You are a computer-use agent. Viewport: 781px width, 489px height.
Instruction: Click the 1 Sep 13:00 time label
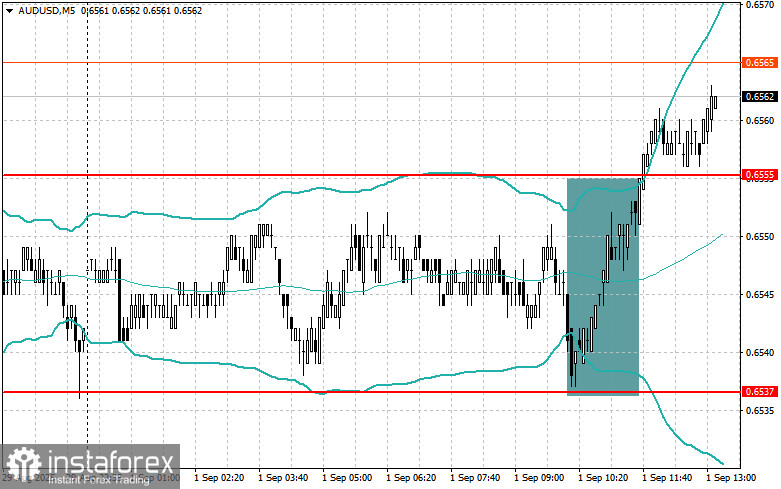(731, 478)
